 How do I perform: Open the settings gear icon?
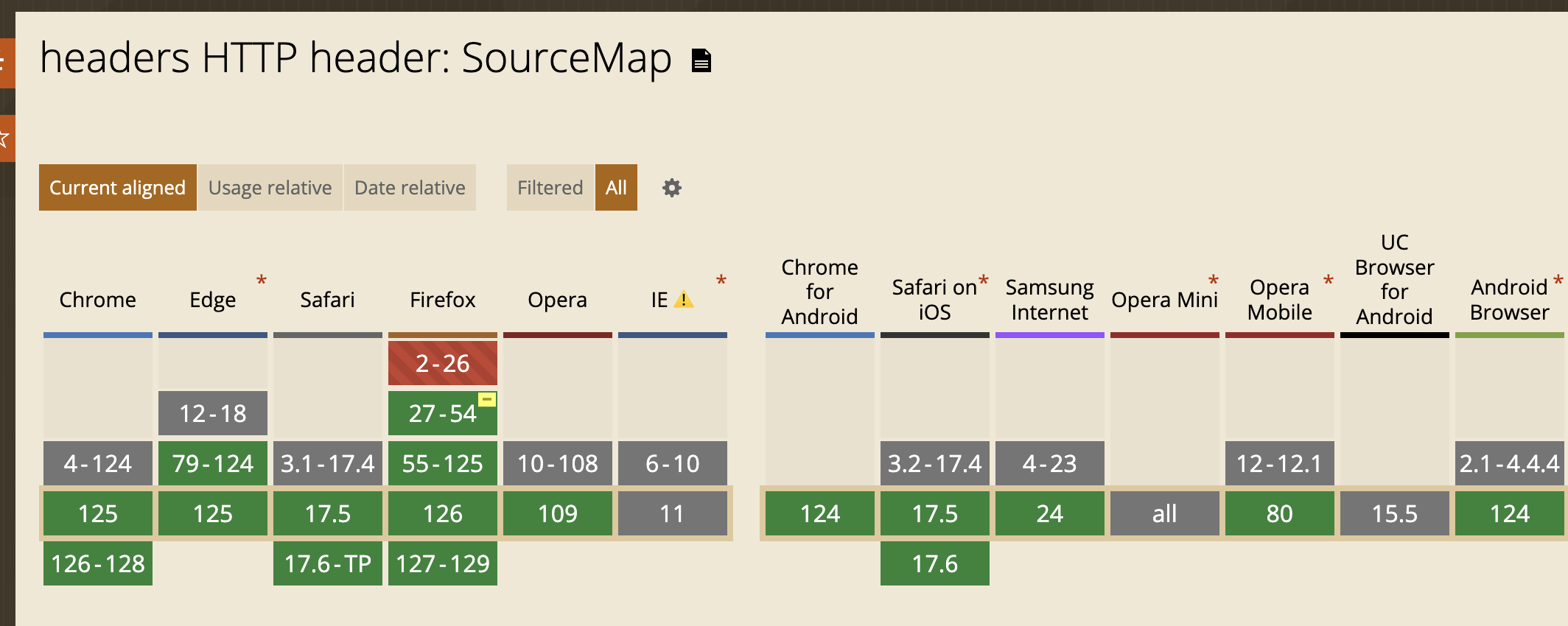pos(671,188)
